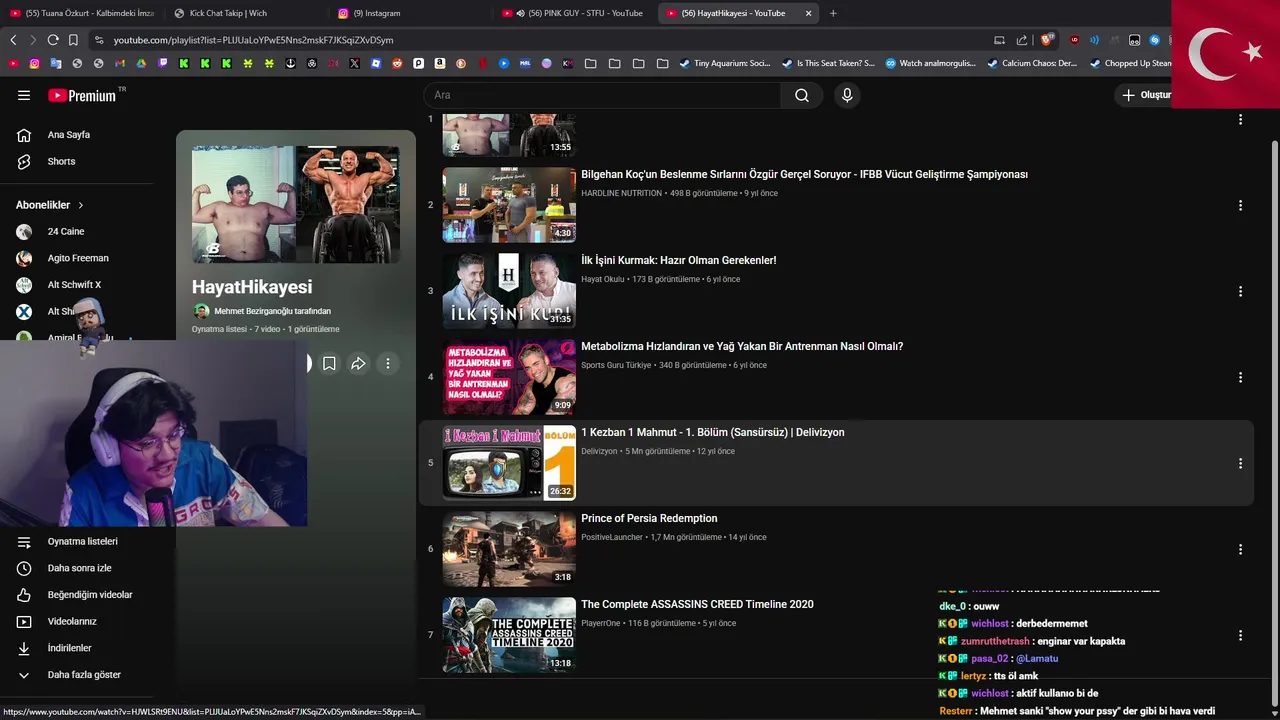1280x720 pixels.
Task: Switch to the PINK GUY - STFU tab
Action: pos(574,13)
